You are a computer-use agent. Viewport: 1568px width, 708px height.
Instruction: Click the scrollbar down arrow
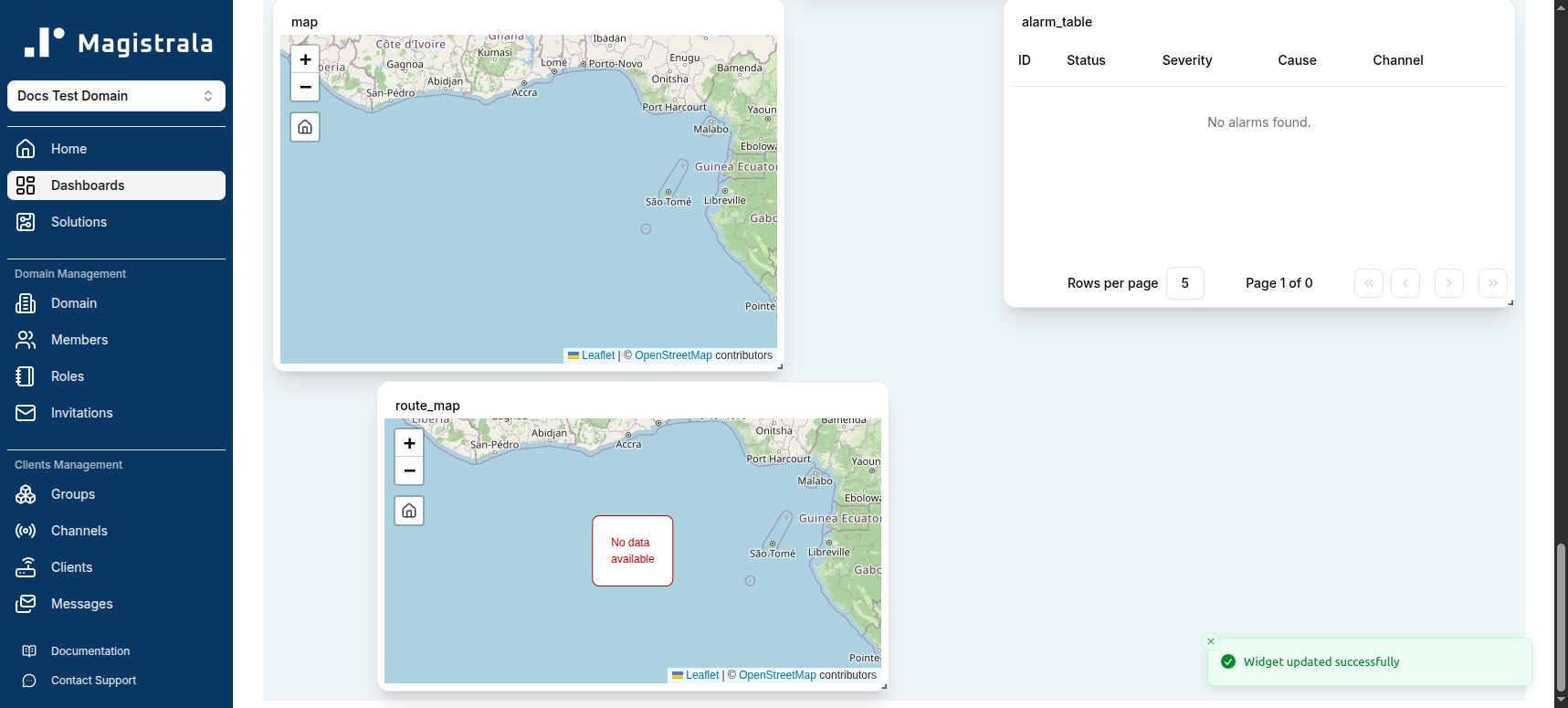point(1561,700)
